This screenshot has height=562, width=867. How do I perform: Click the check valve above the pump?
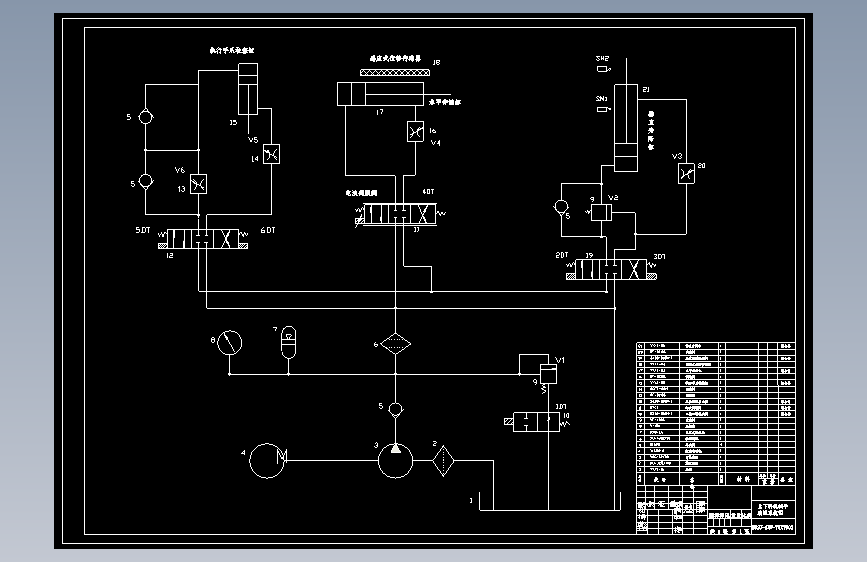[395, 410]
